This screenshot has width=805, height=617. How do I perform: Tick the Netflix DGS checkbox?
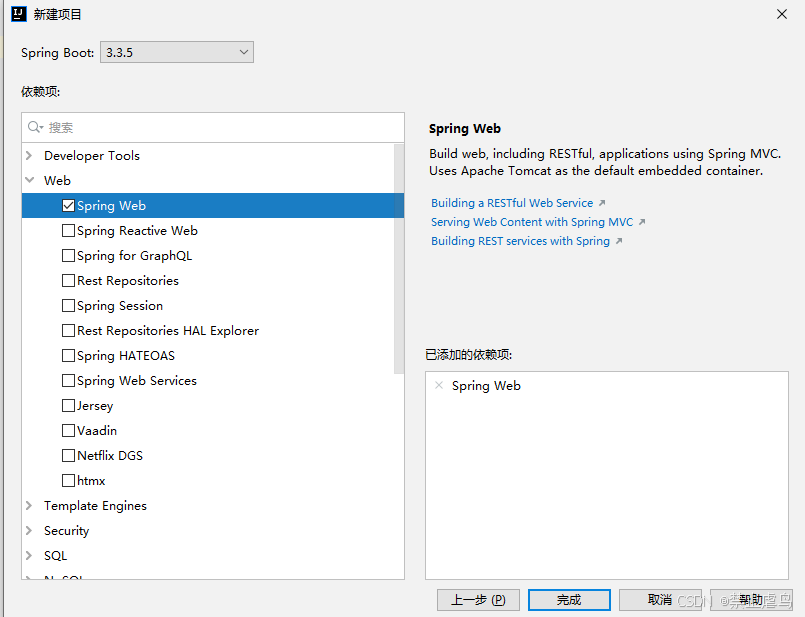click(68, 455)
